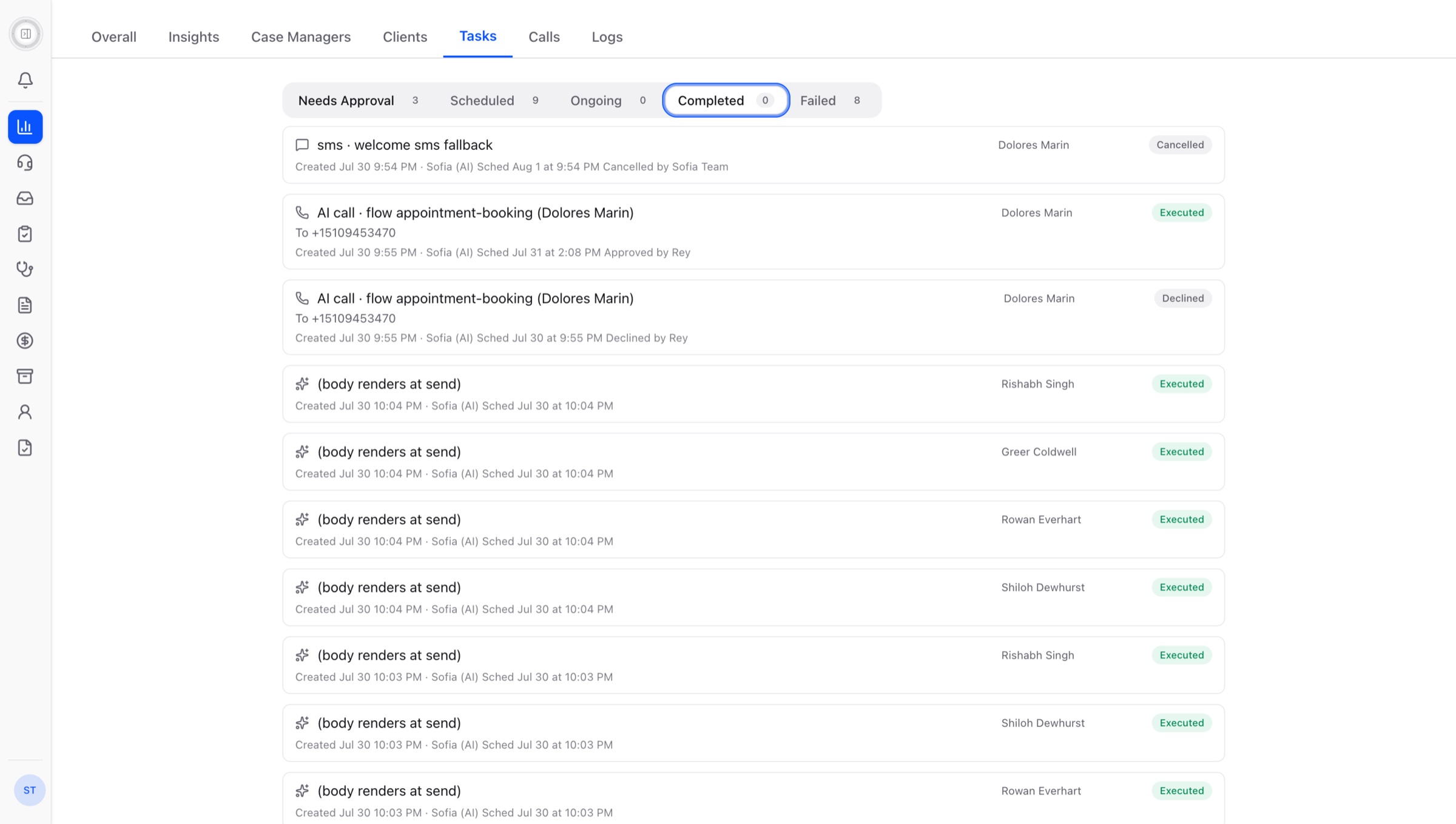Open the person profile icon in sidebar
Screen dimensions: 1456x824
click(x=25, y=412)
